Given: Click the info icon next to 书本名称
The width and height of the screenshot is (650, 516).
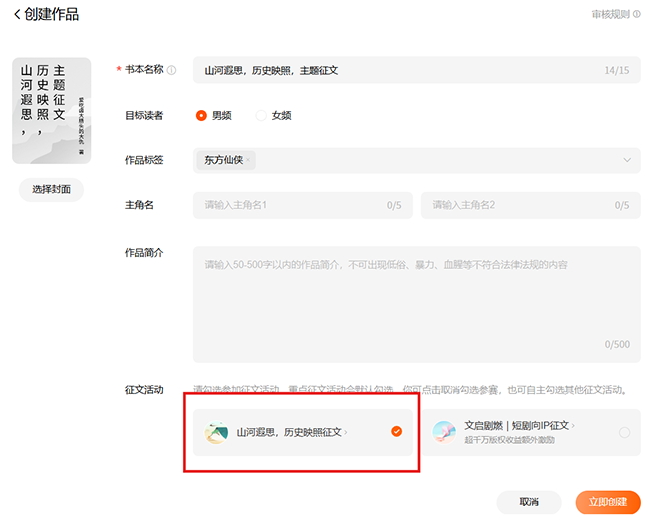Looking at the screenshot, I should click(171, 71).
